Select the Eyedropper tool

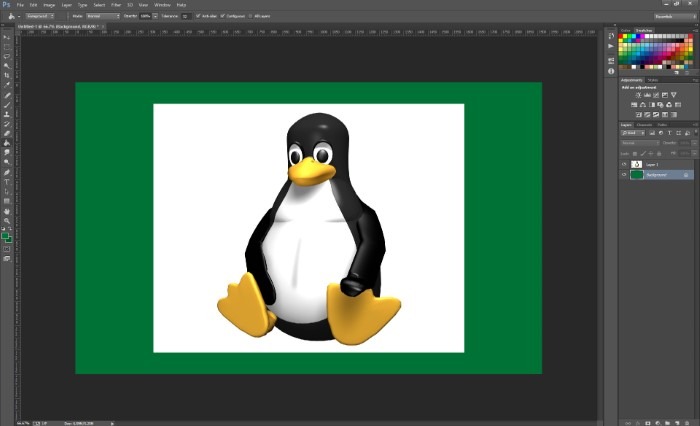pos(7,85)
